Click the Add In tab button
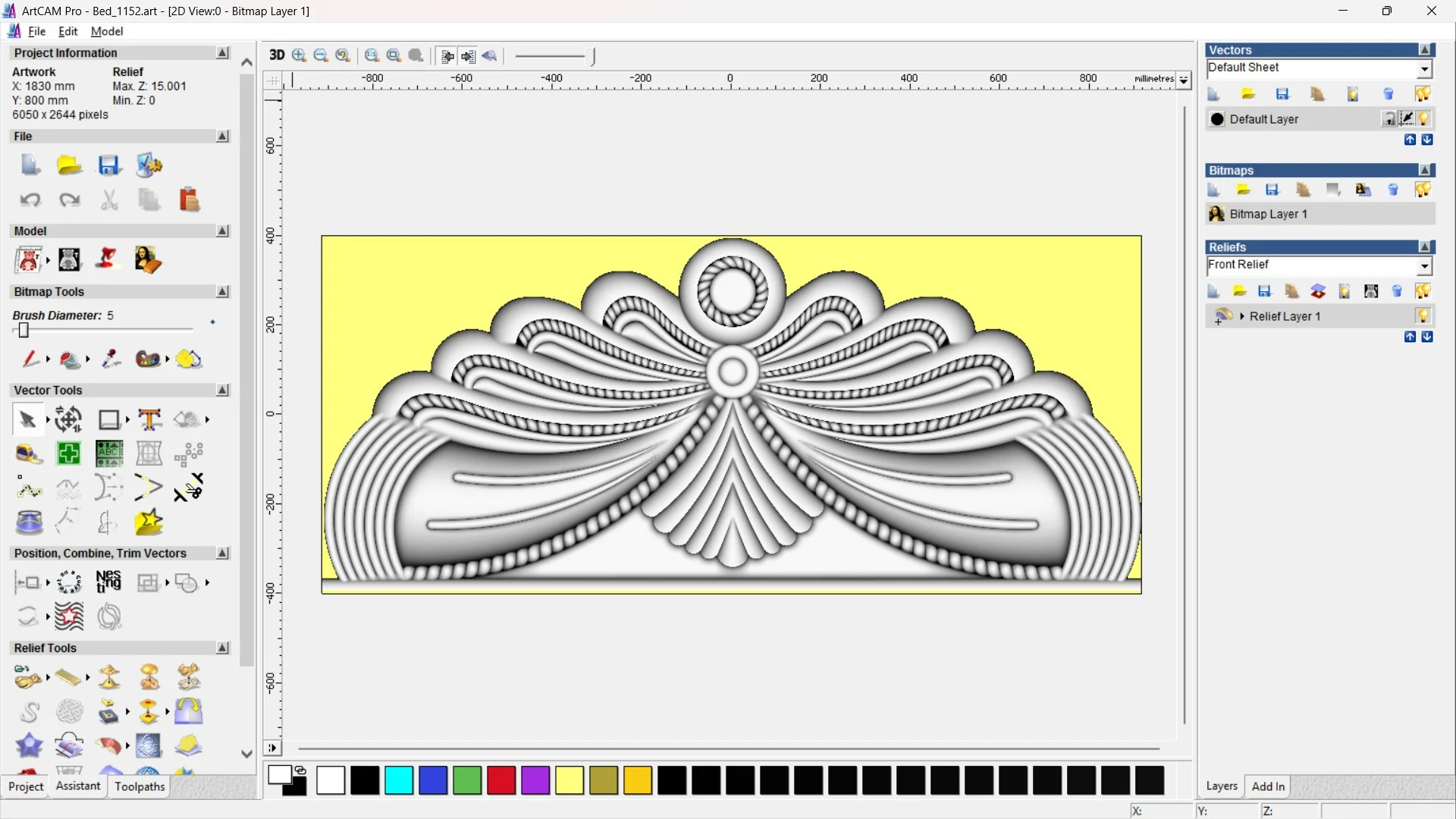Screen dimensions: 1456x819 (1268, 786)
